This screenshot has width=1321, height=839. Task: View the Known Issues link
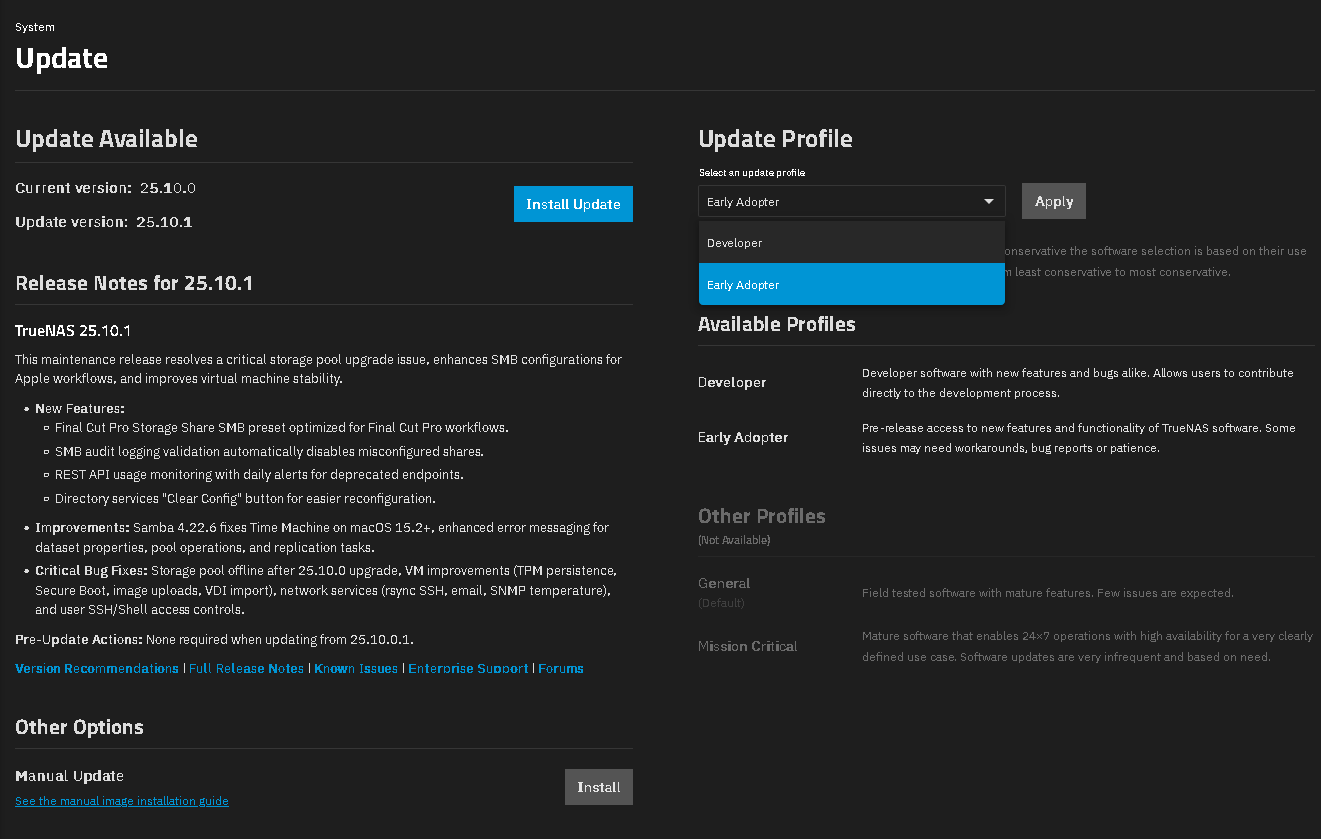click(x=356, y=669)
